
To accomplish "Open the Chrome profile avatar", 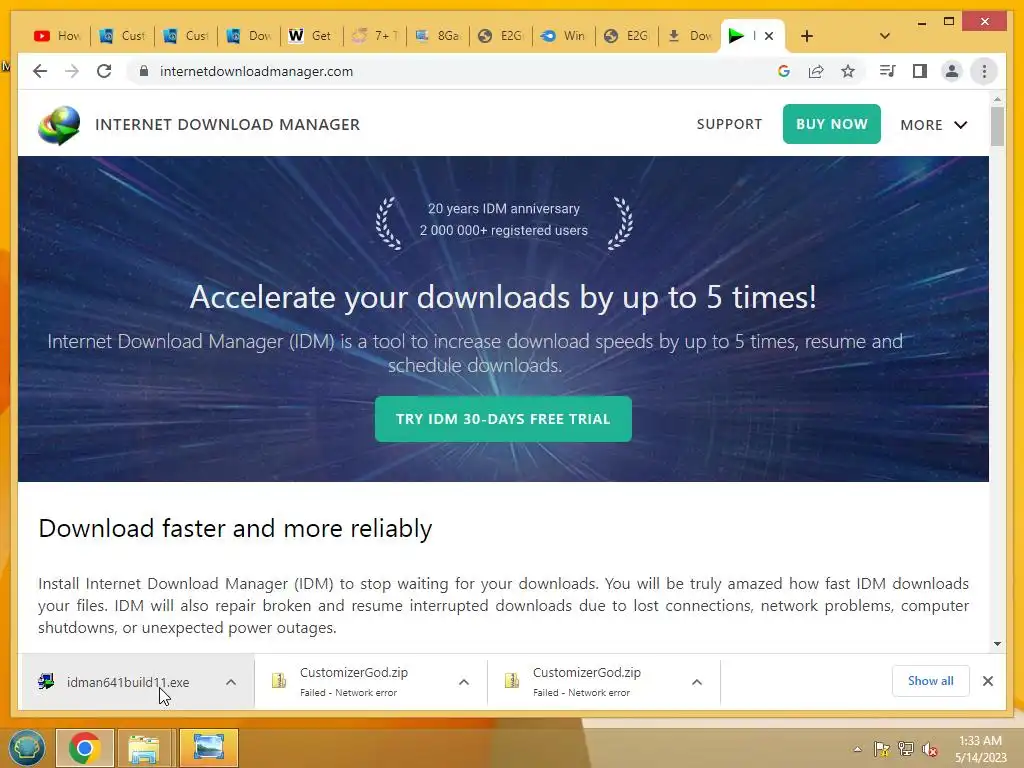I will coord(952,71).
